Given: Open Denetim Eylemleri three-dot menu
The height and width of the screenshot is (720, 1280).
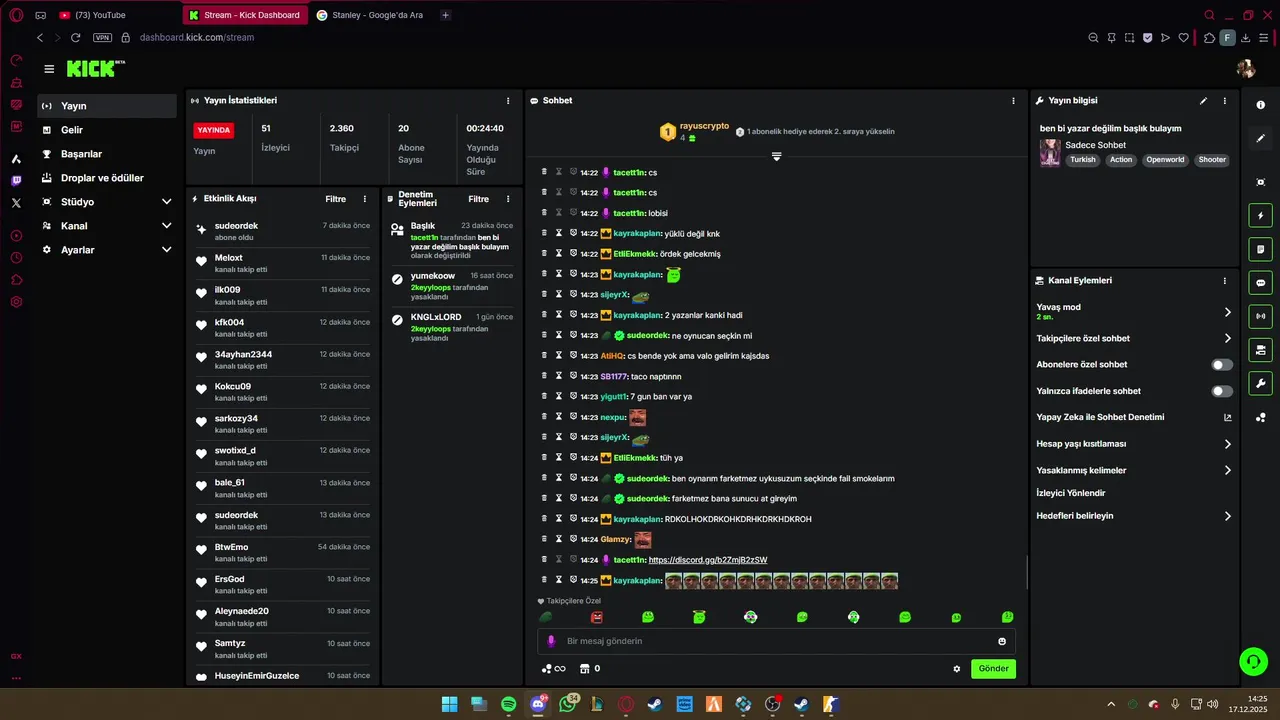Looking at the screenshot, I should [x=508, y=199].
